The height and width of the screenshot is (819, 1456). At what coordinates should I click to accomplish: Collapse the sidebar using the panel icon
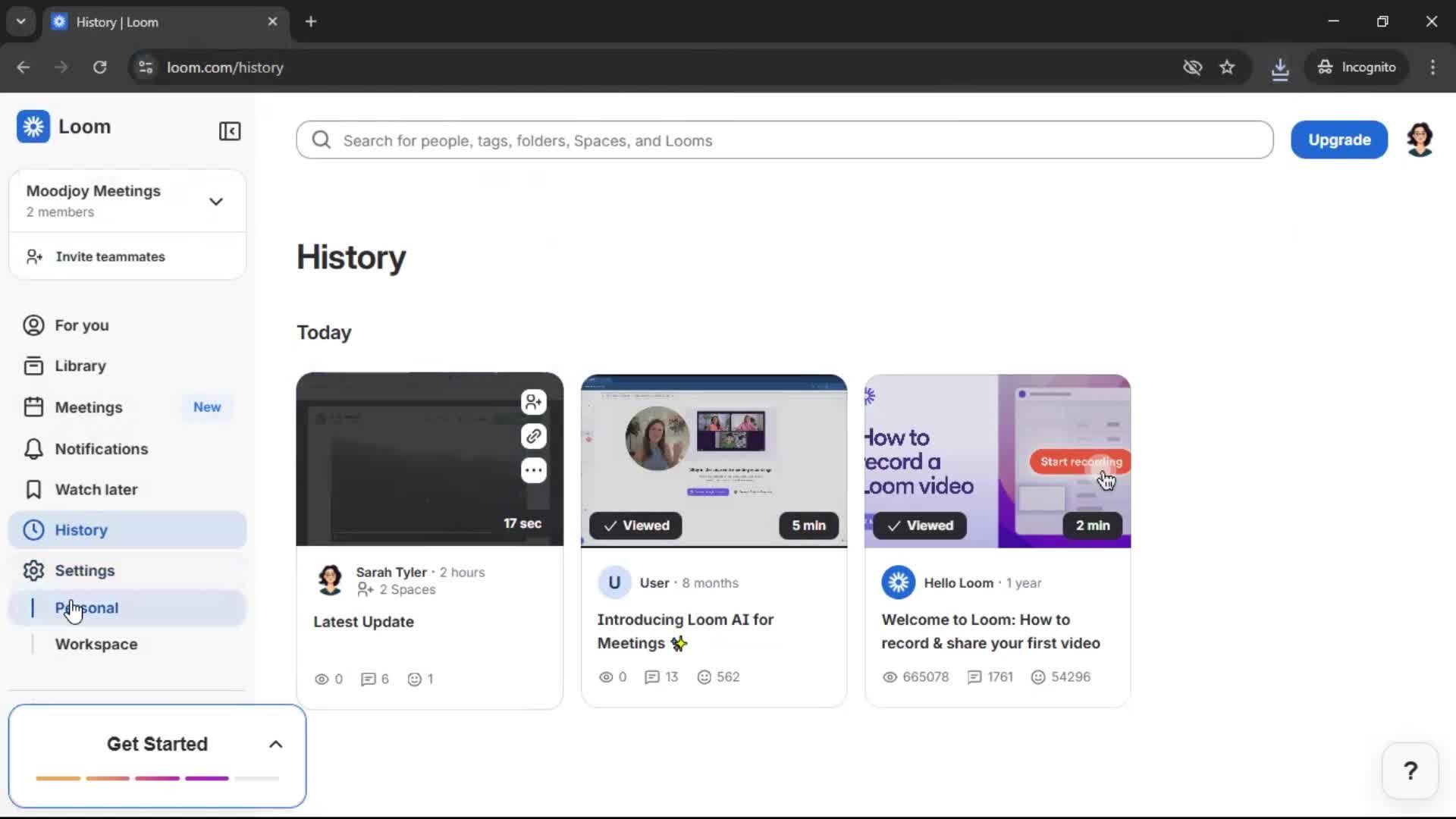click(230, 131)
